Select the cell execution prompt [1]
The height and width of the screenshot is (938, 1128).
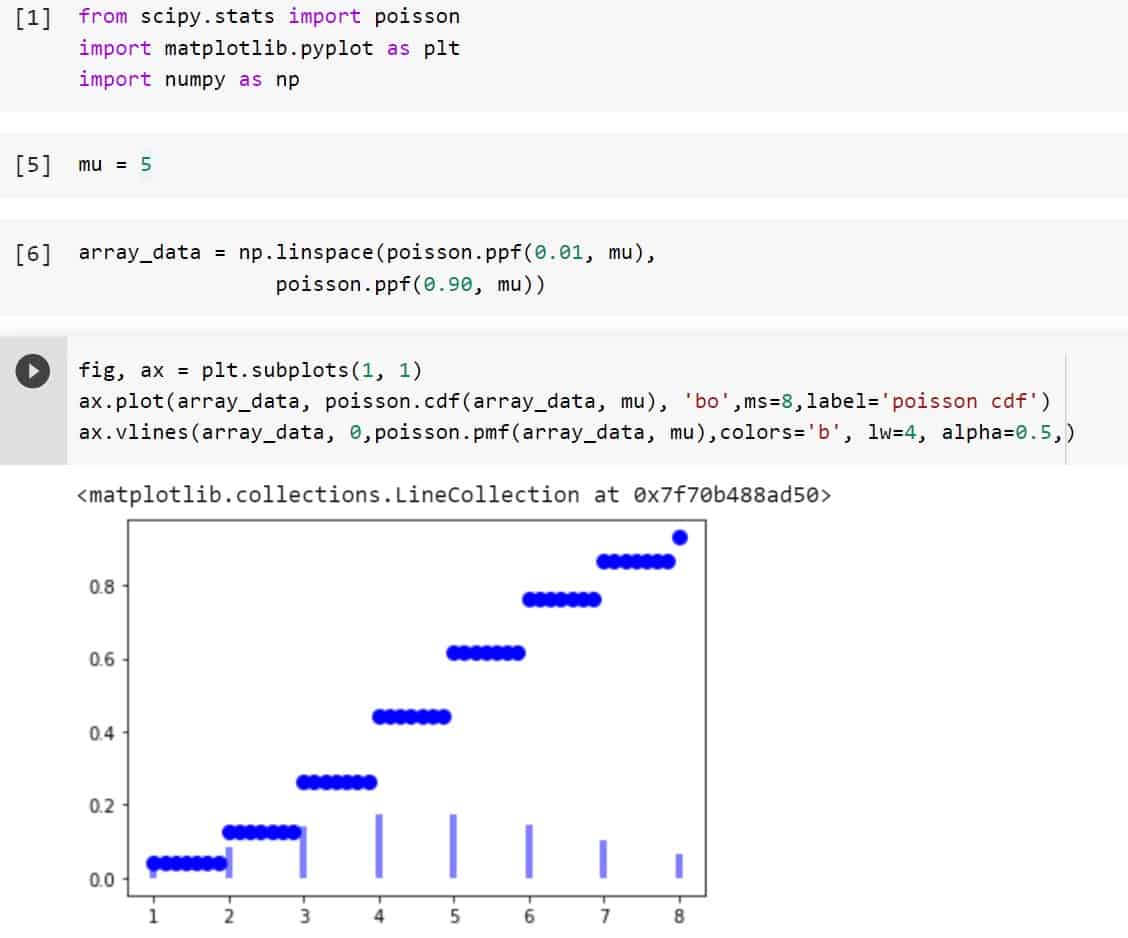[30, 16]
